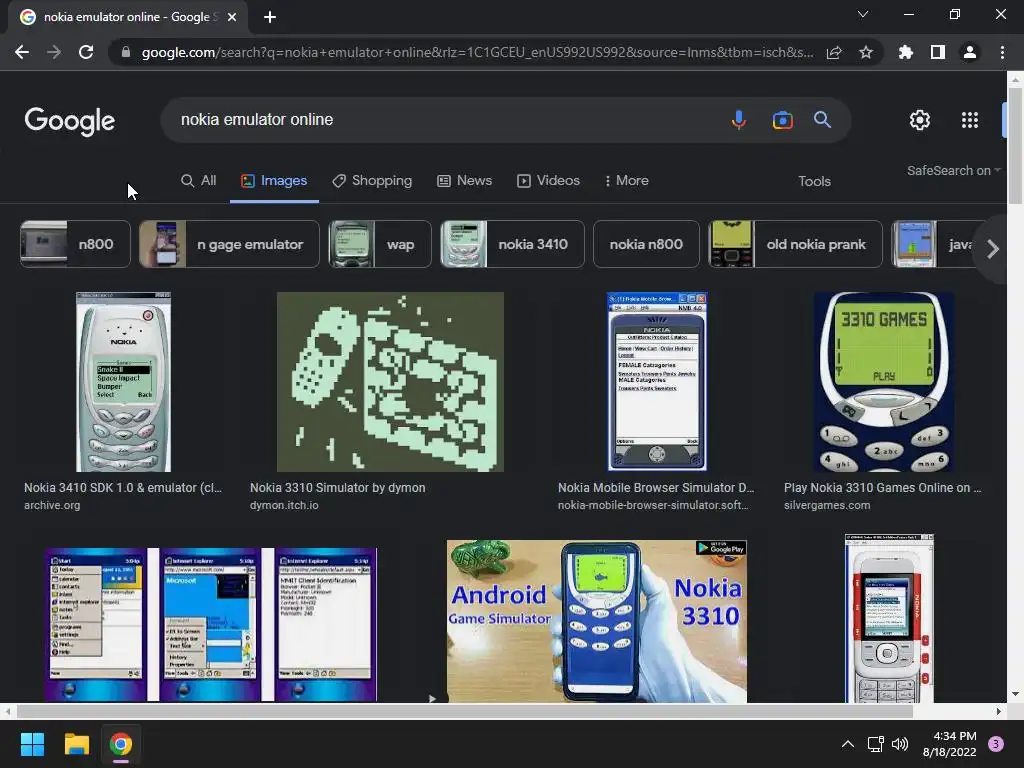
Task: Open archive.org source link
Action: [x=52, y=505]
